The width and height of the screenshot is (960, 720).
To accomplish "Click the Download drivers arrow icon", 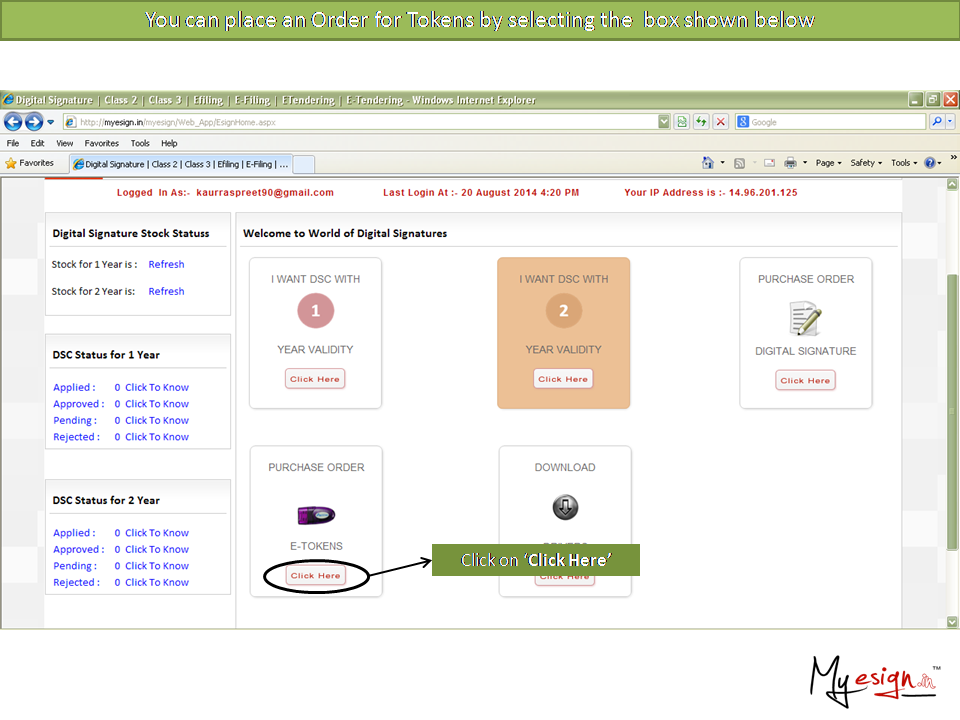I will (565, 507).
